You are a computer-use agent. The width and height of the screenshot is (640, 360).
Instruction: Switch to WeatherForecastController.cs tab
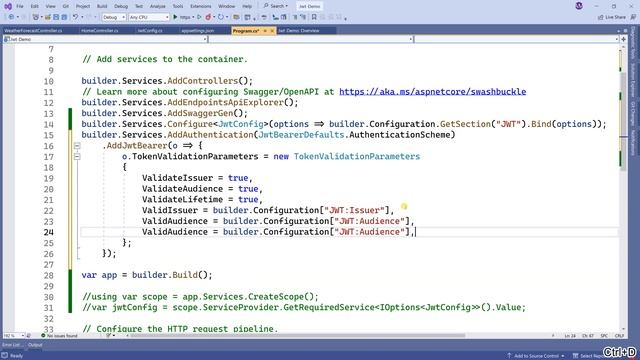coord(33,31)
